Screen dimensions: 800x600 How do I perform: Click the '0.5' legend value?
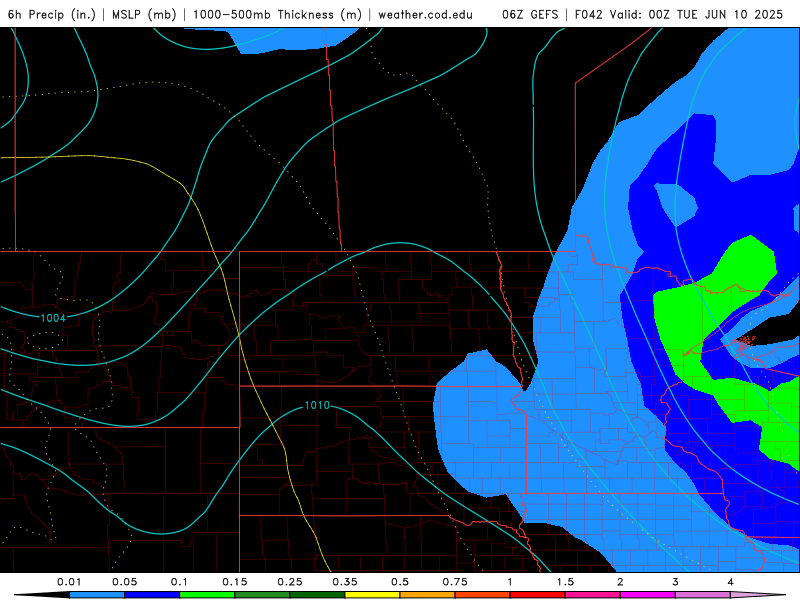(400, 582)
